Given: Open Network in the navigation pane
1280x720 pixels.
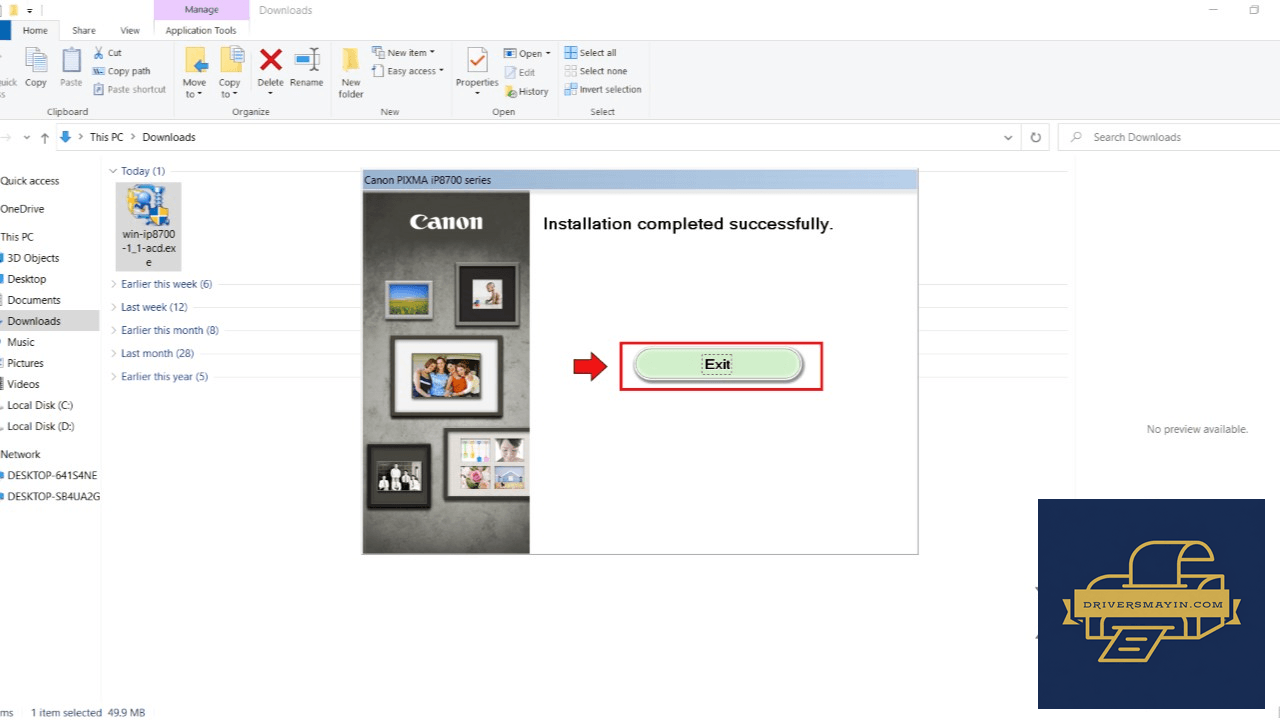Looking at the screenshot, I should pyautogui.click(x=21, y=454).
